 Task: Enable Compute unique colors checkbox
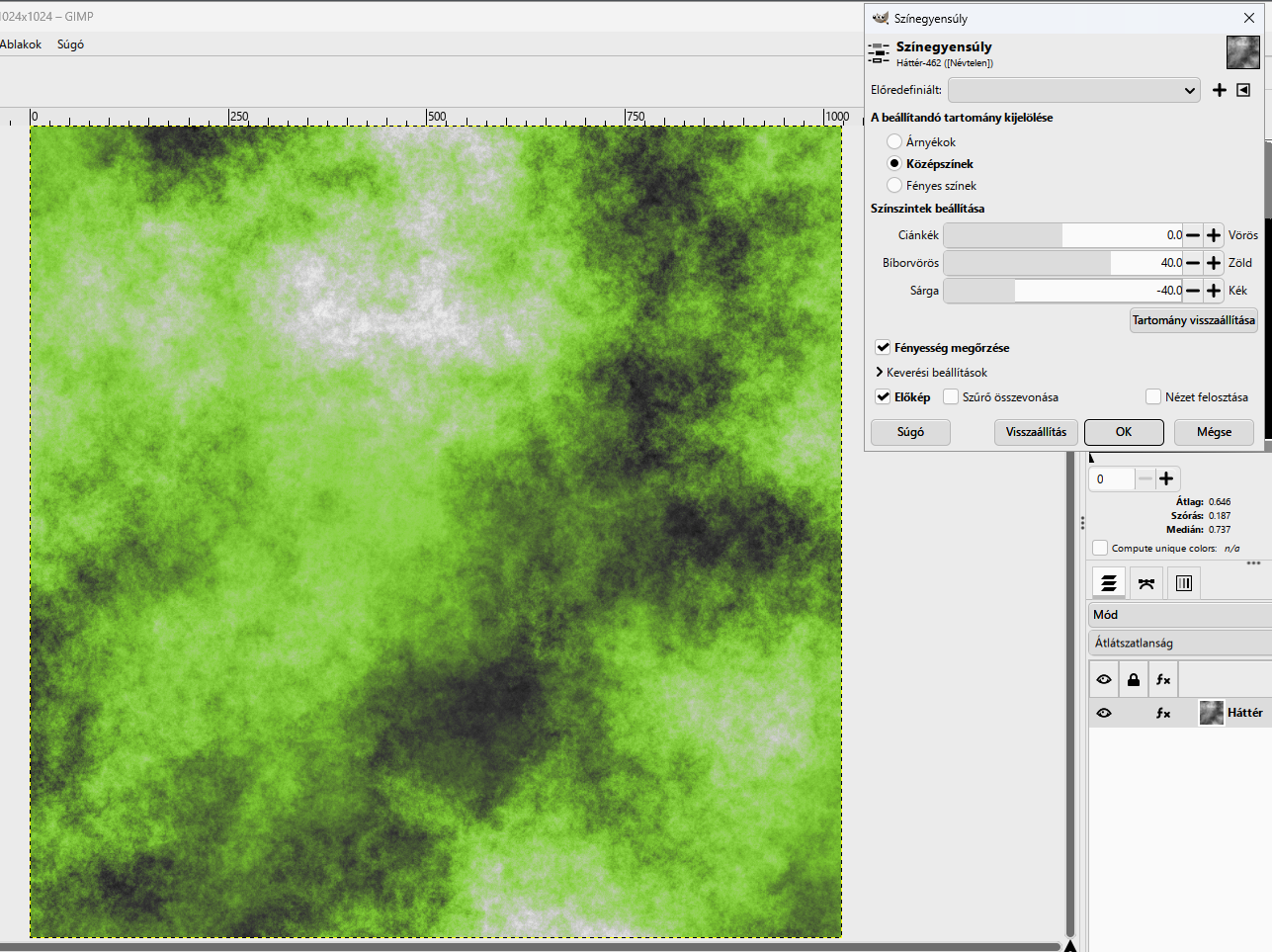(1100, 548)
